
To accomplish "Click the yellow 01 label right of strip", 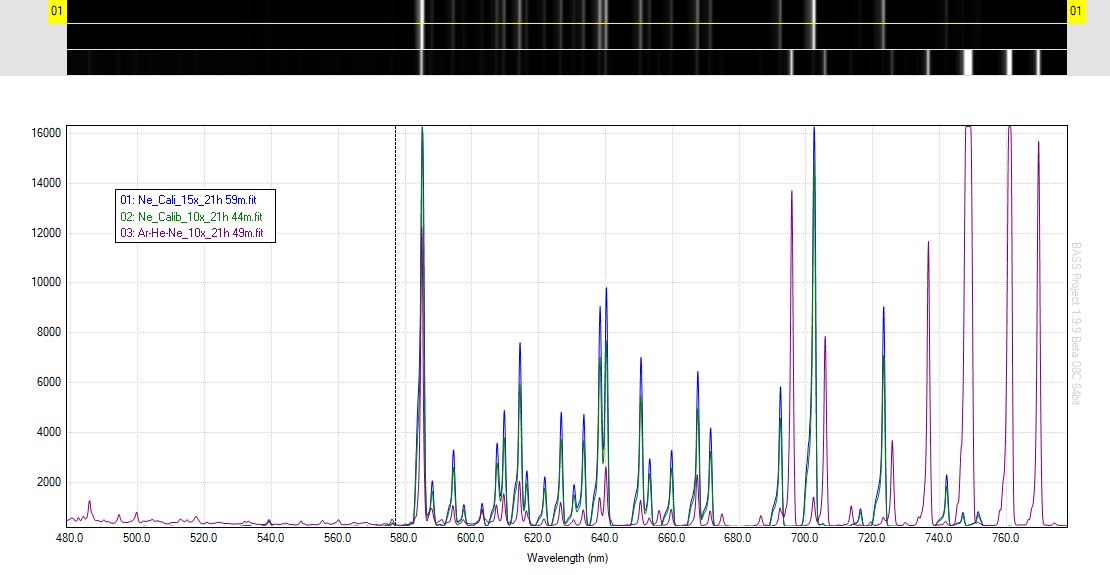I will (1076, 12).
